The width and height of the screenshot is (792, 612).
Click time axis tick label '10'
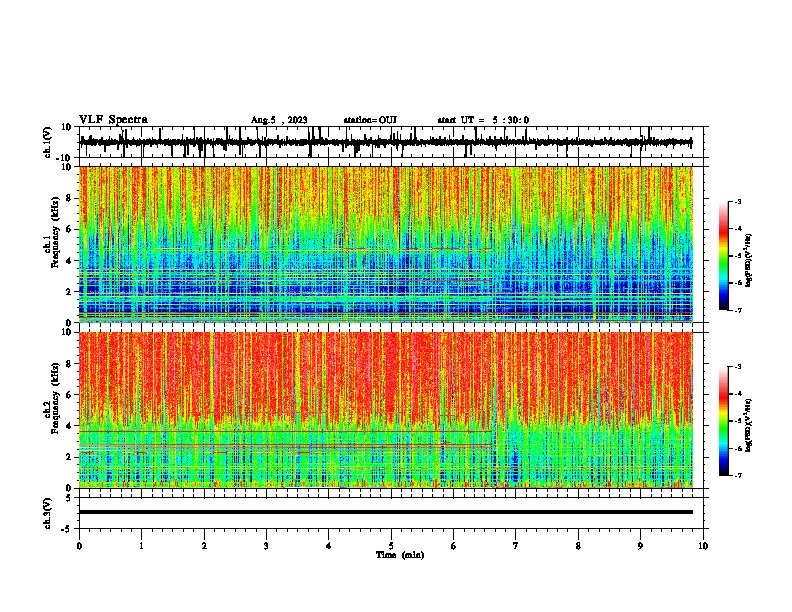(x=703, y=545)
